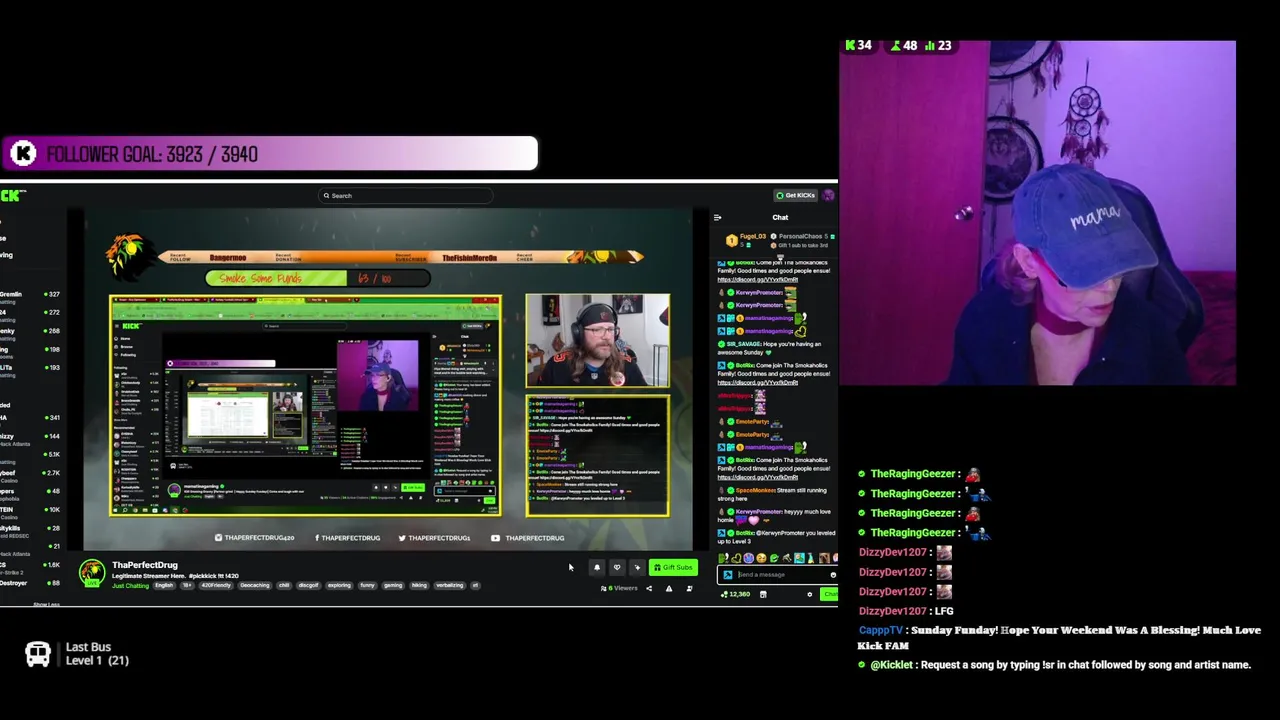Image resolution: width=1280 pixels, height=720 pixels.
Task: Click the Kick logo in top left
Action: coord(12,195)
